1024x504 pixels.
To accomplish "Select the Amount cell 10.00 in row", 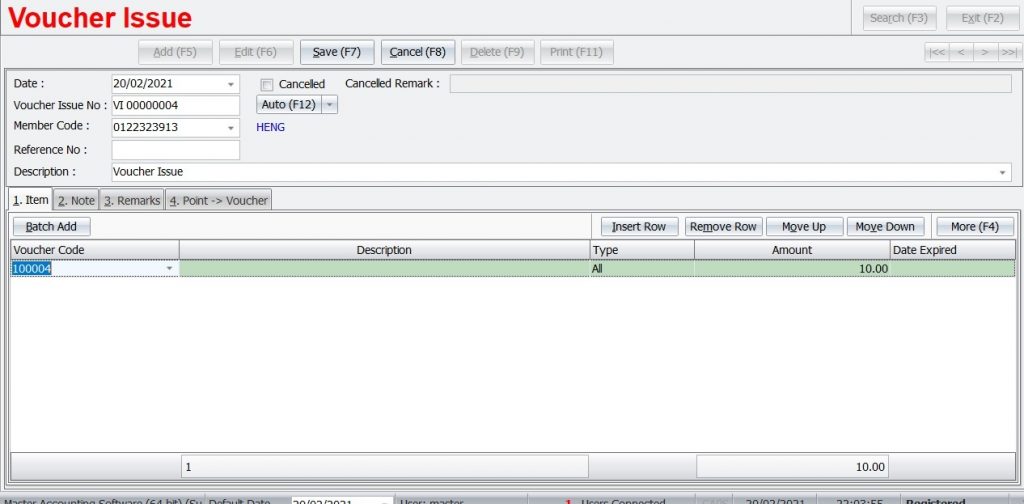I will coord(792,268).
